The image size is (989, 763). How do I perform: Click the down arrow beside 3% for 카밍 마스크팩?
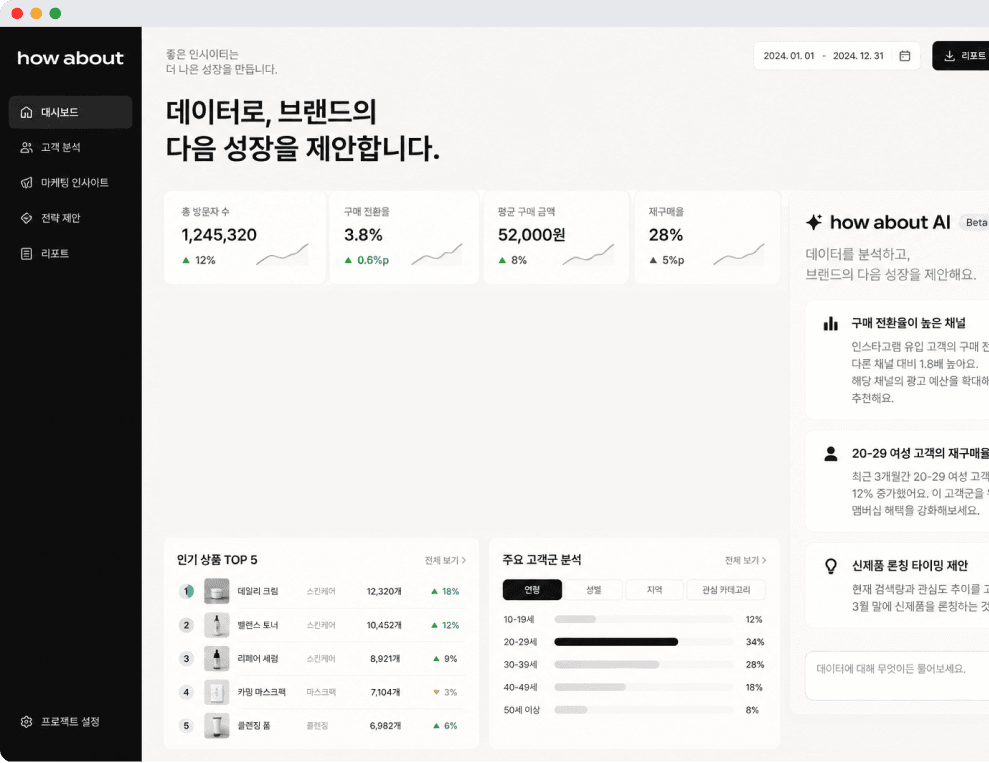[436, 692]
